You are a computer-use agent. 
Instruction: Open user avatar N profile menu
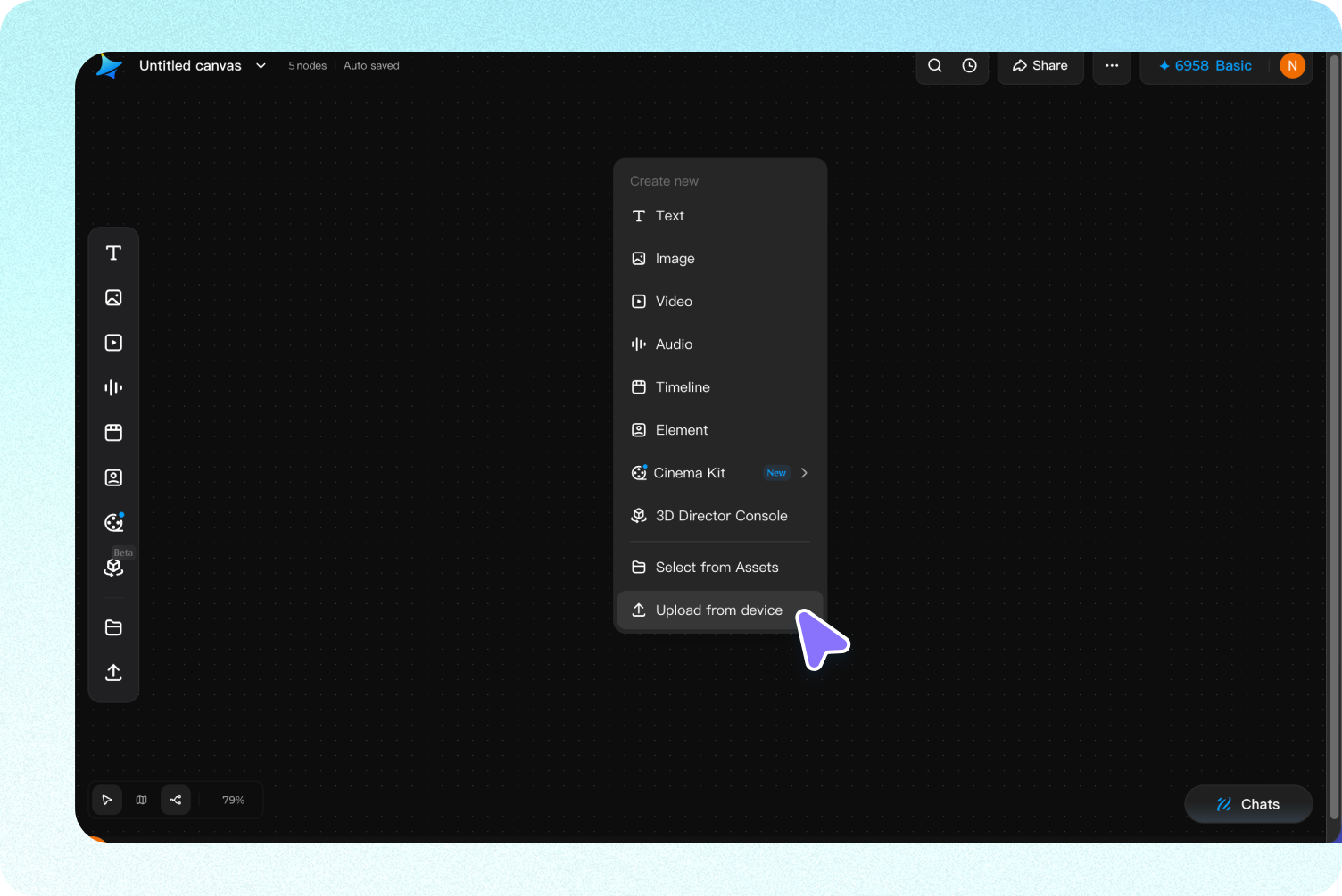point(1292,65)
